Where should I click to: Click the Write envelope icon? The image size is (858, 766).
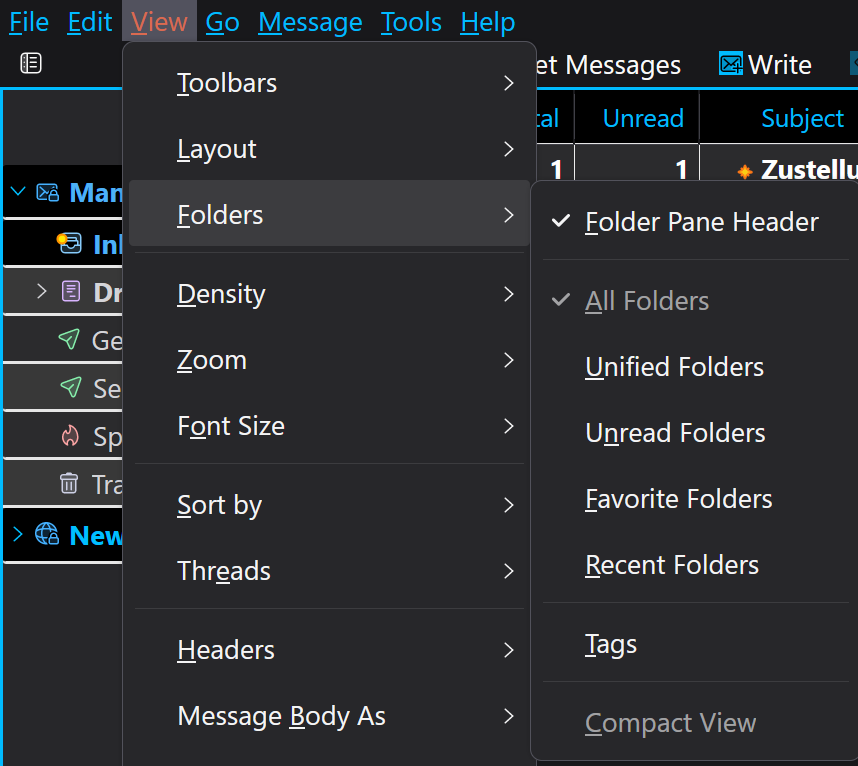[x=731, y=65]
